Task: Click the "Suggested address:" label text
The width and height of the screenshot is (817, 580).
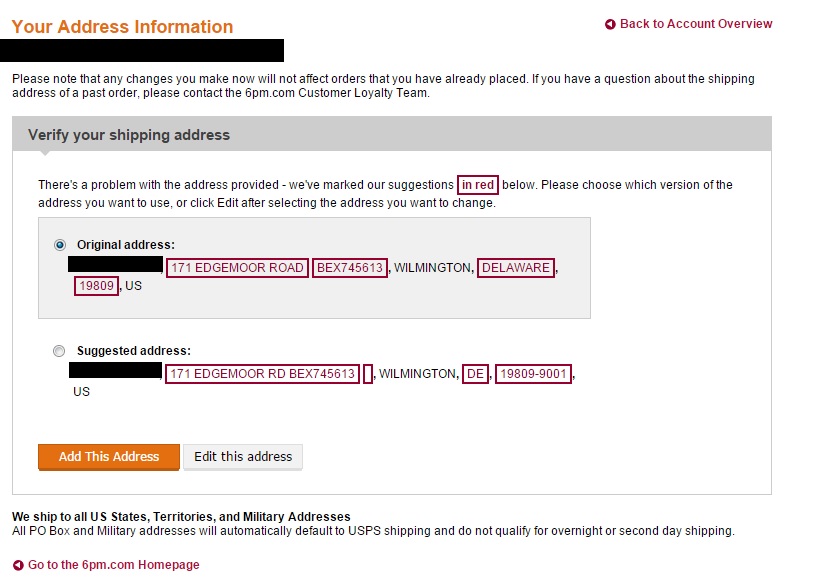Action: 134,351
